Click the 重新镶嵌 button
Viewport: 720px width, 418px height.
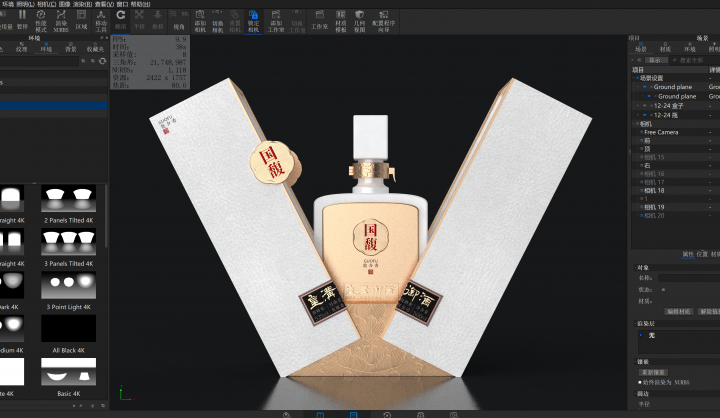pyautogui.click(x=655, y=371)
